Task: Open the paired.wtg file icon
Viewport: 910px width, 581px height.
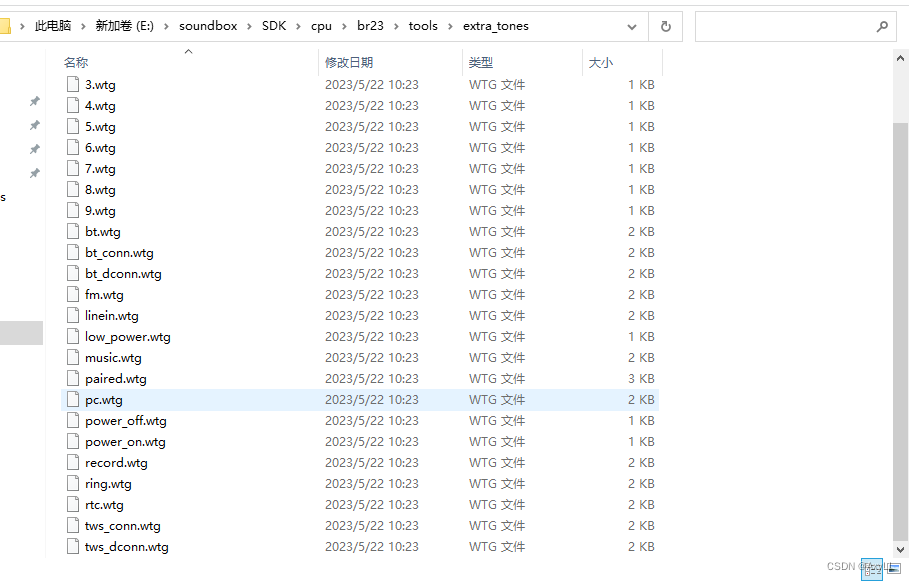Action: tap(72, 378)
